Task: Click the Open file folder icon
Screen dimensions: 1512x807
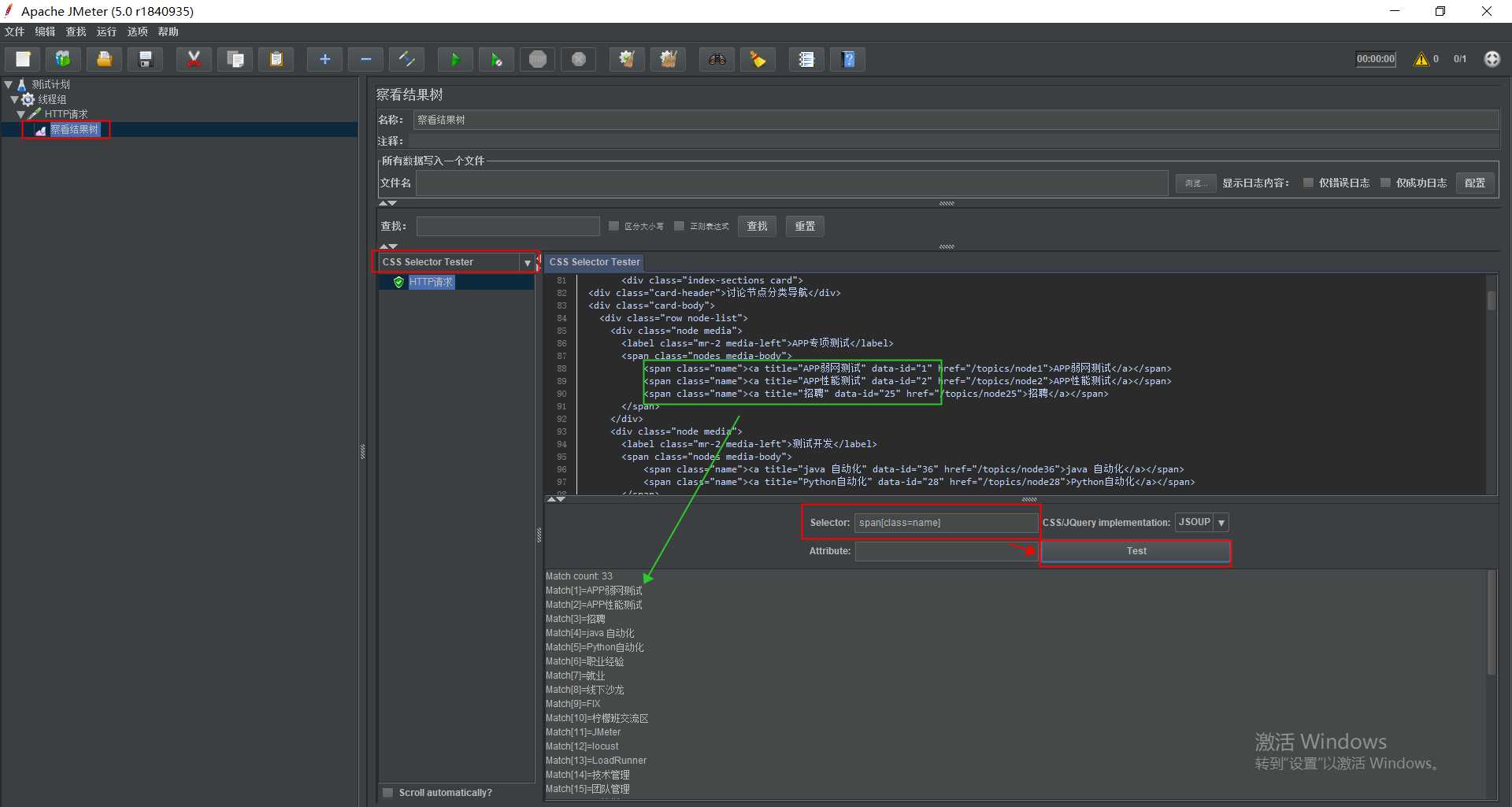Action: (x=104, y=59)
